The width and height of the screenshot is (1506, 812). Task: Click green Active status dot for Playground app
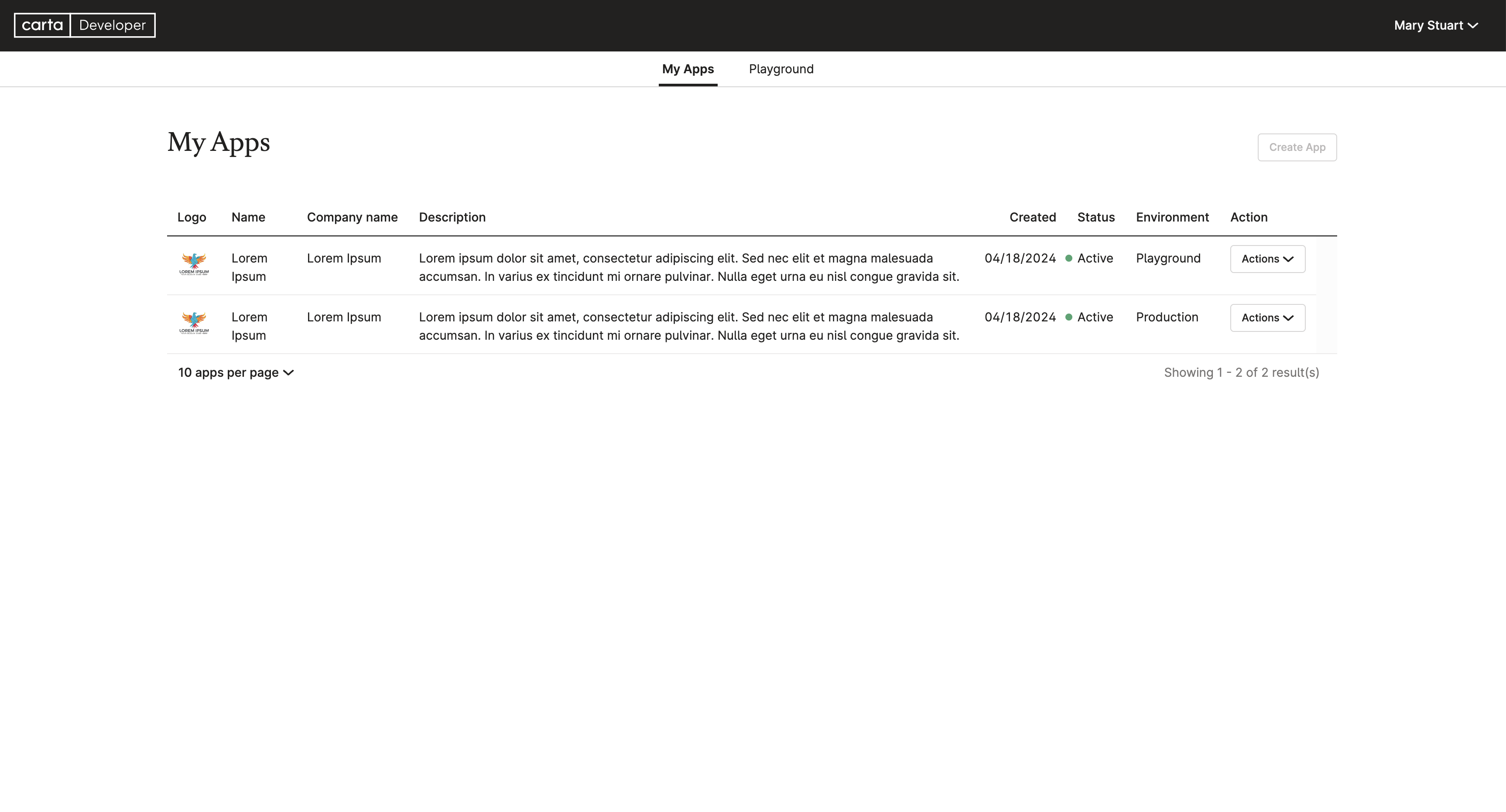(1069, 259)
